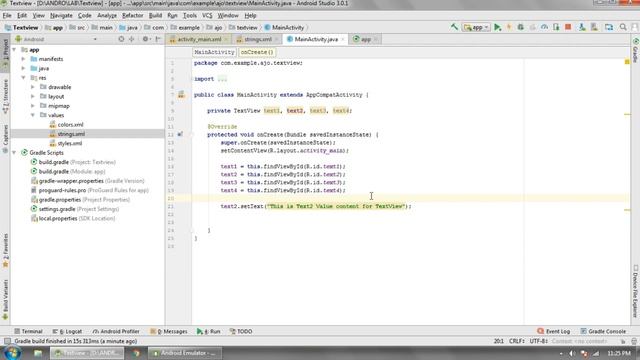
Task: Open the Terminal tool window
Action: point(28,331)
